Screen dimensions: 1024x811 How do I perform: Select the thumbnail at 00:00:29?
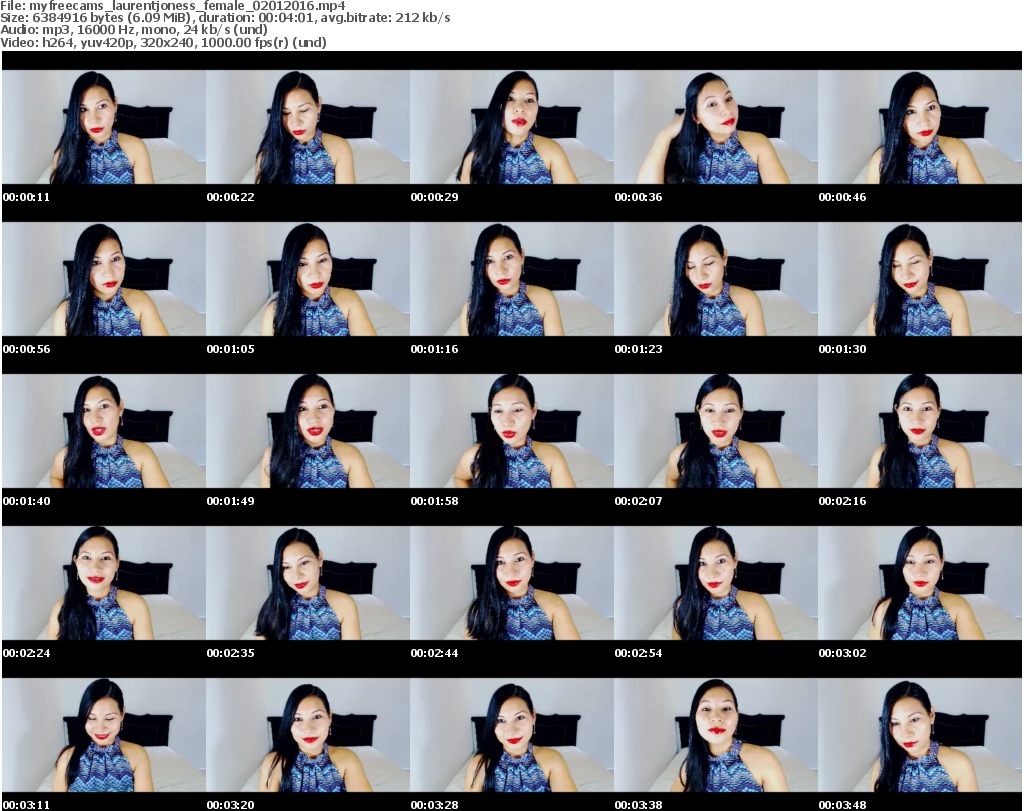[x=512, y=127]
